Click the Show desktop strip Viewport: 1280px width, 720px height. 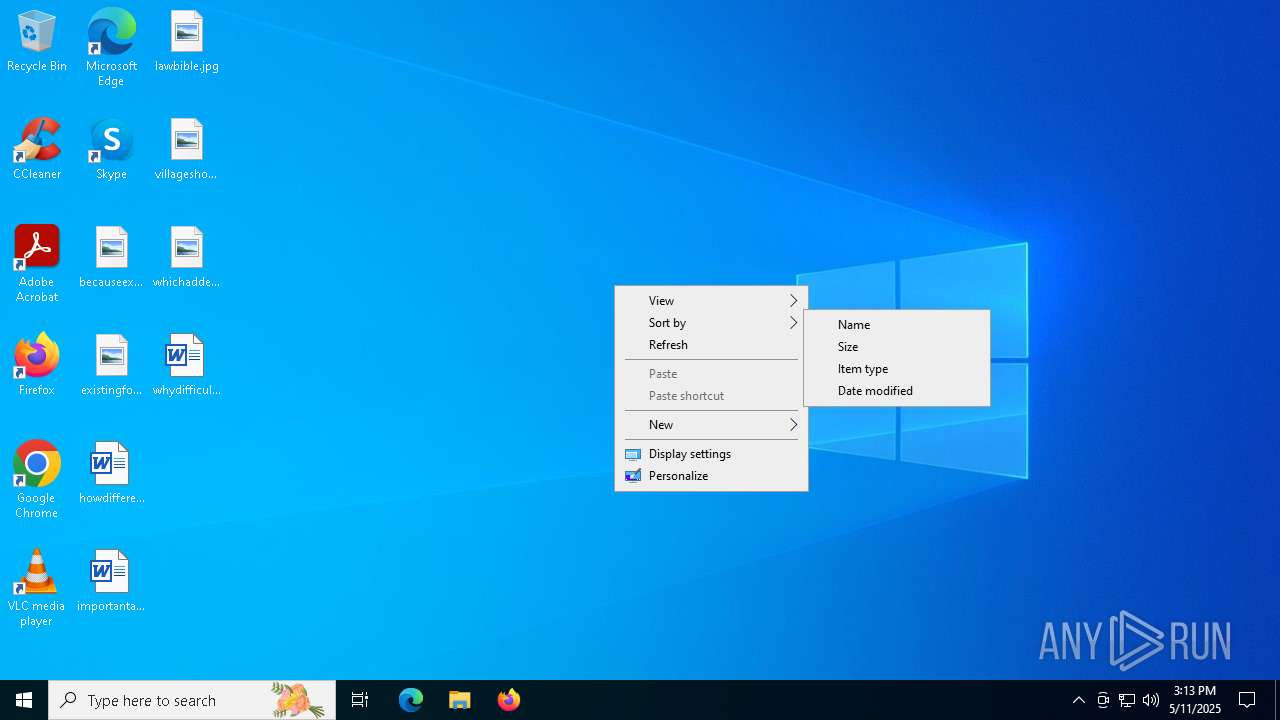point(1277,700)
